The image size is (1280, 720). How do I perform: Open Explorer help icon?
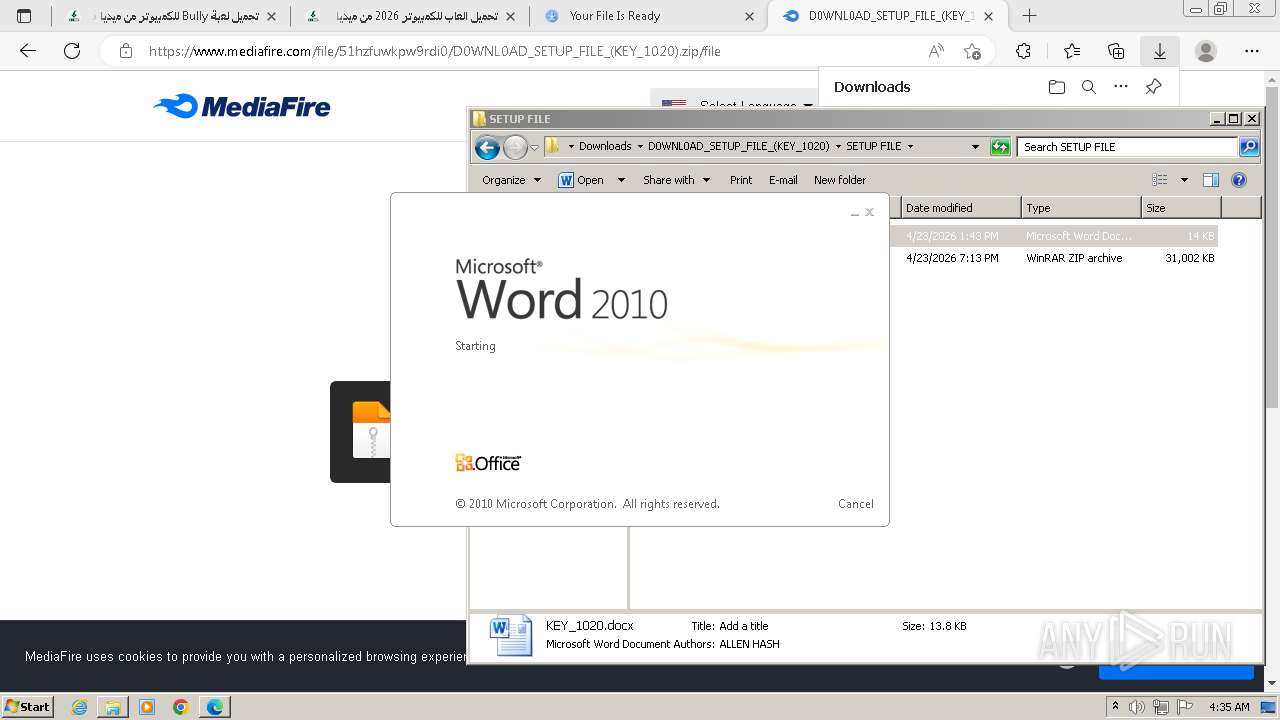coord(1239,180)
